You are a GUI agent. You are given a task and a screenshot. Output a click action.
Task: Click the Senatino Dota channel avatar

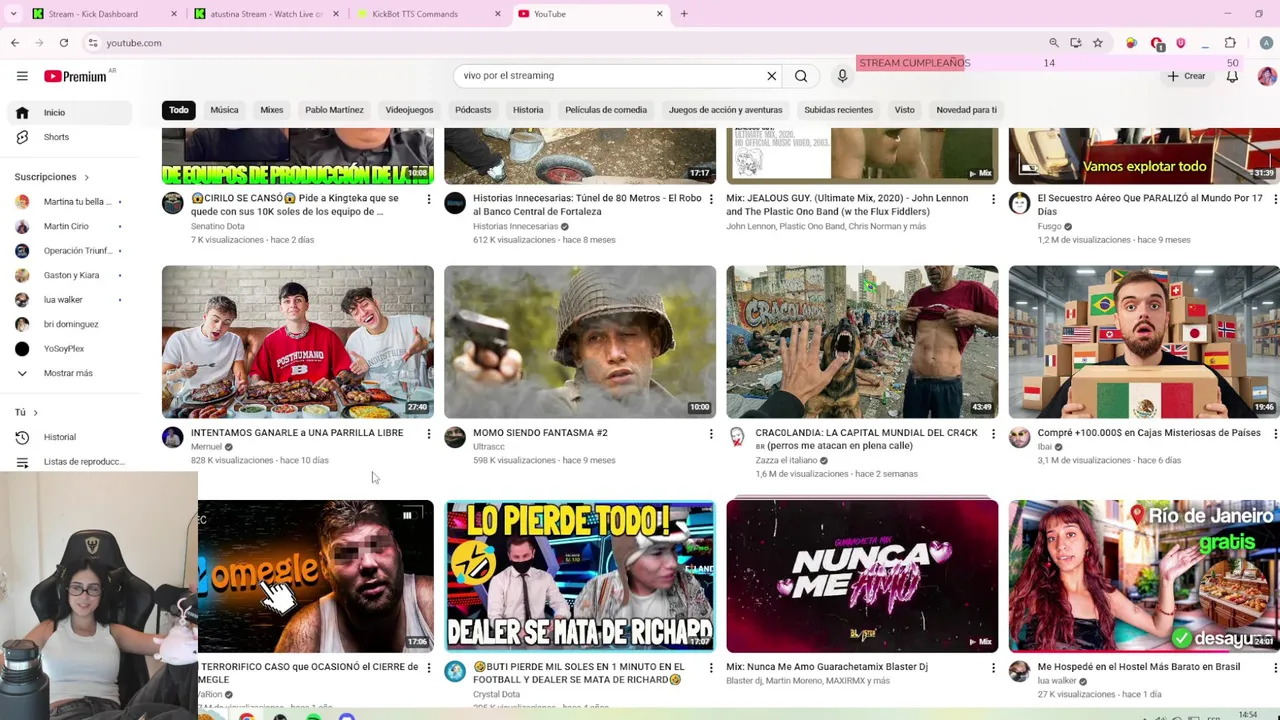point(173,204)
